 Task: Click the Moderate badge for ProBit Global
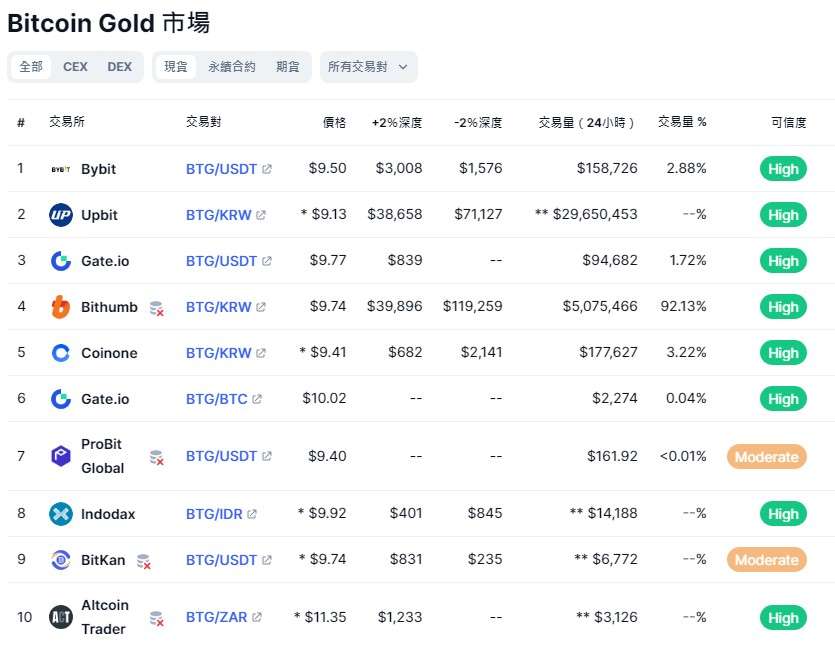click(766, 457)
